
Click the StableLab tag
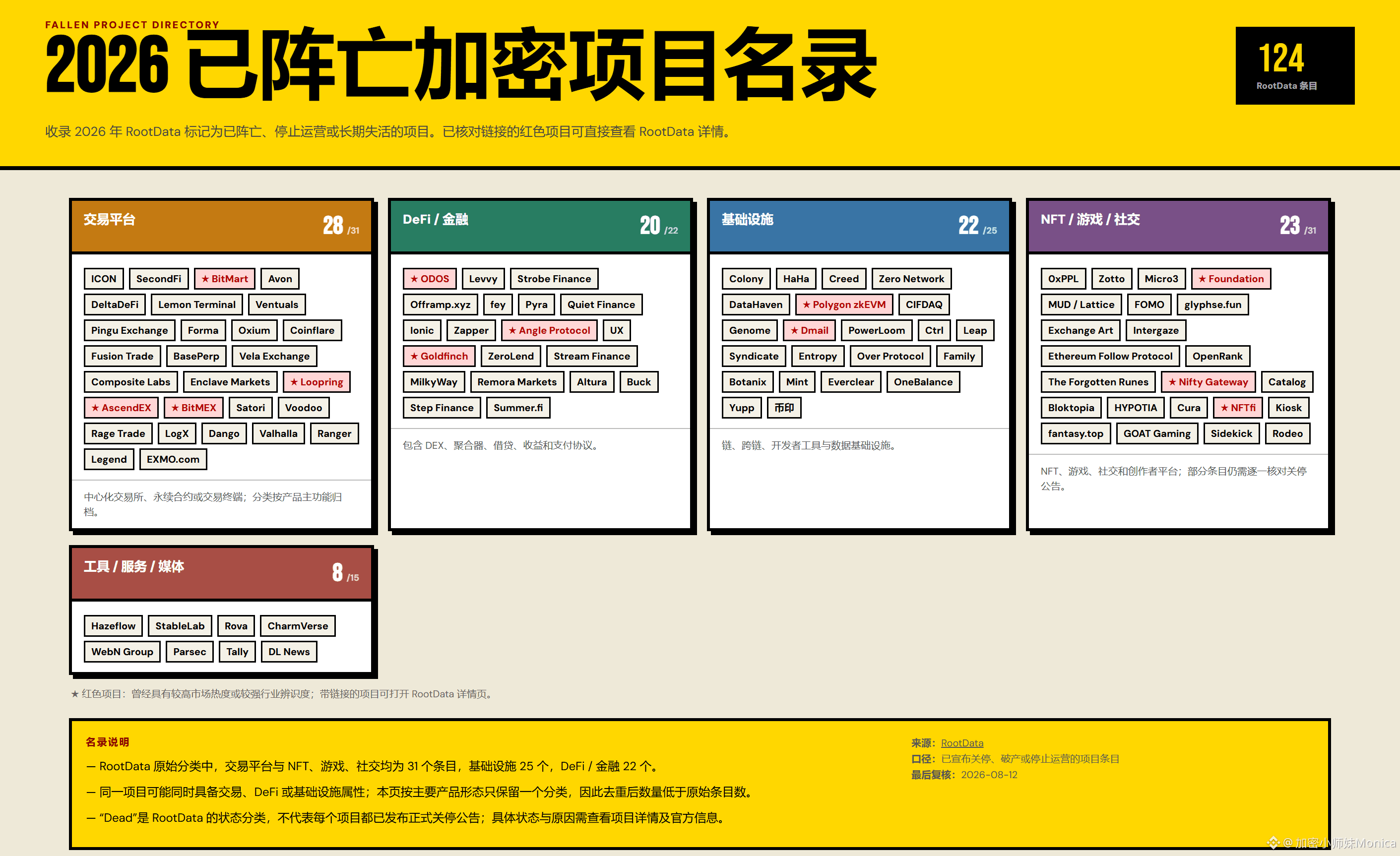pos(180,626)
